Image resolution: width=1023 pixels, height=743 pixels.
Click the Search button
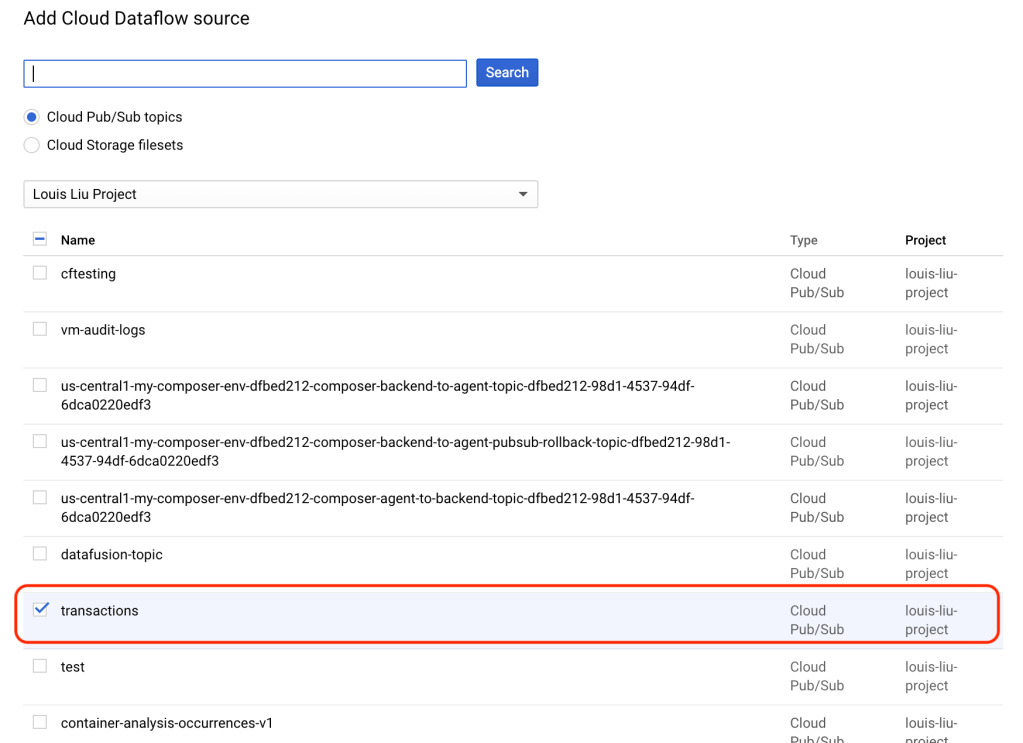507,73
